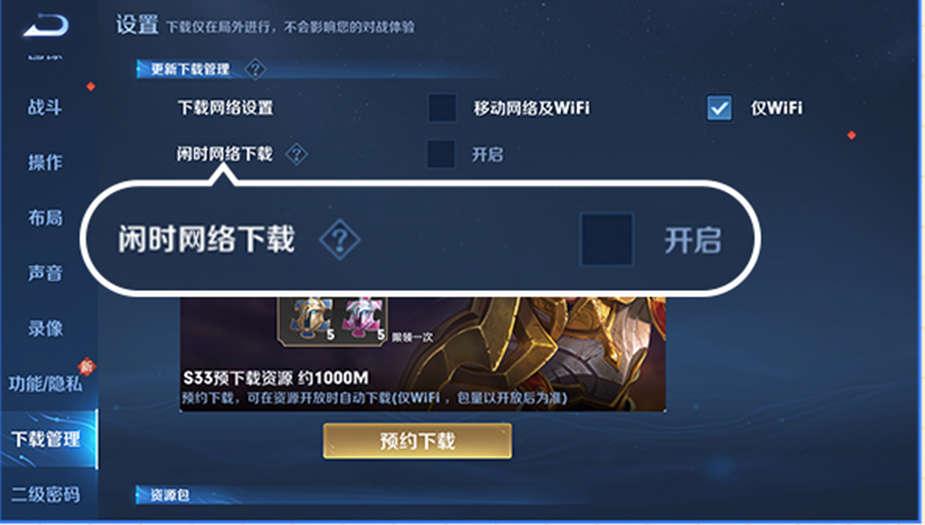Uncheck the 仅WiFi checkbox
This screenshot has width=925, height=525.
[719, 108]
